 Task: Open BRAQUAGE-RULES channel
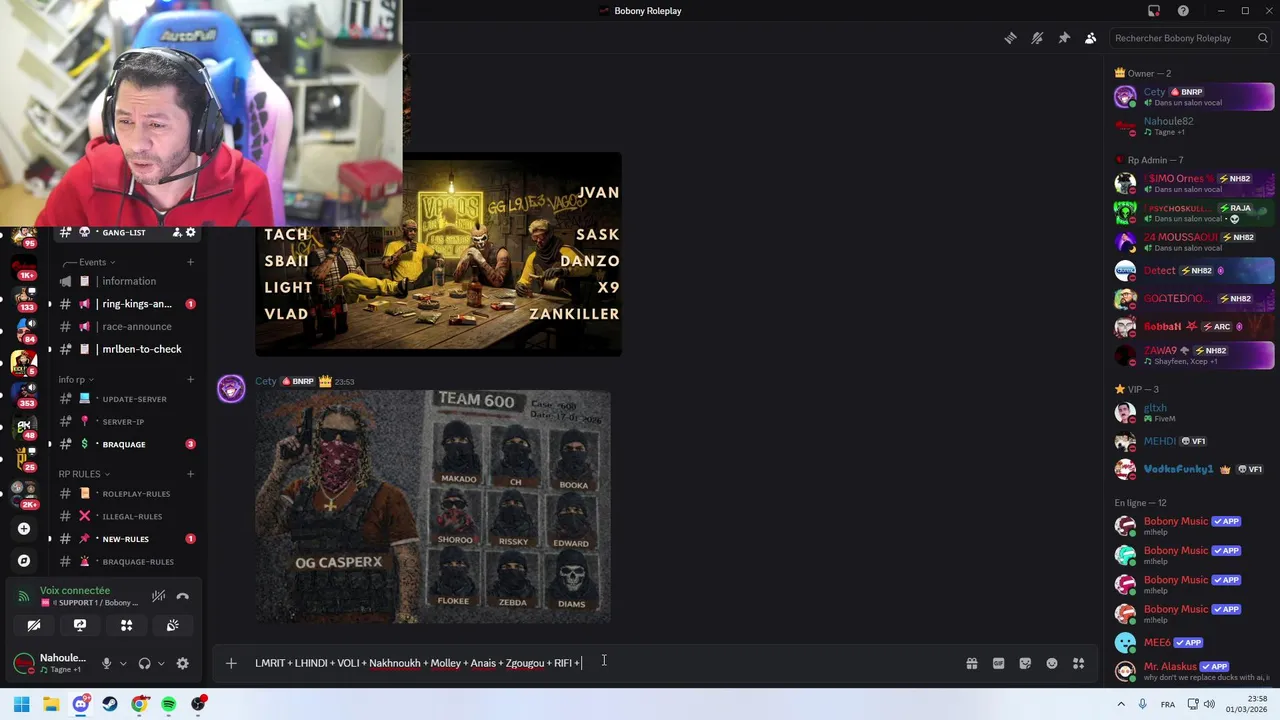tap(126, 561)
